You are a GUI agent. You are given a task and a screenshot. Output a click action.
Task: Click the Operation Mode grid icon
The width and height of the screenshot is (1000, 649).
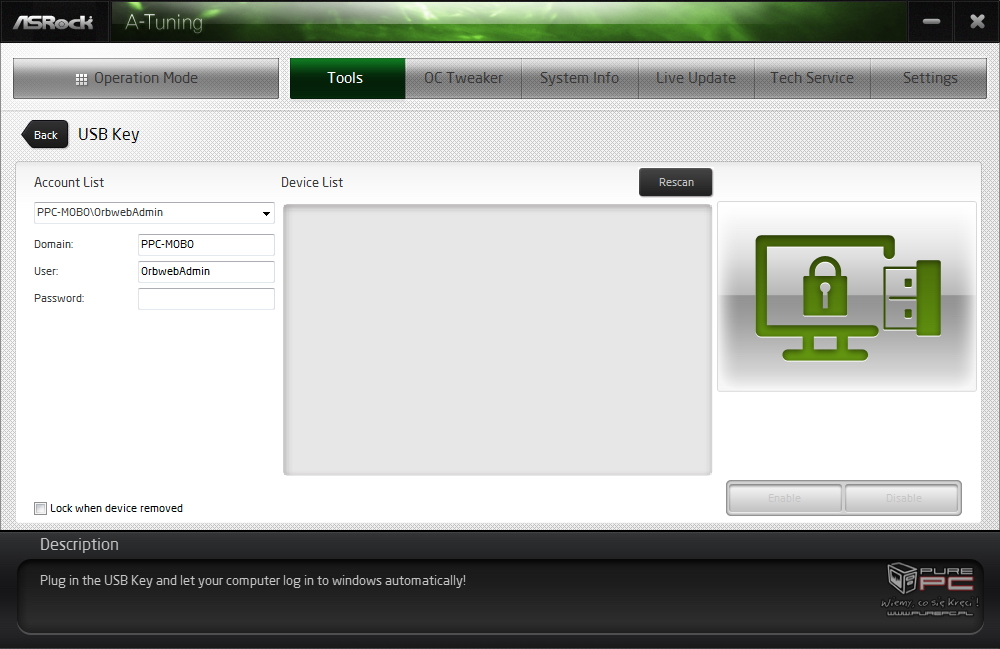[81, 79]
